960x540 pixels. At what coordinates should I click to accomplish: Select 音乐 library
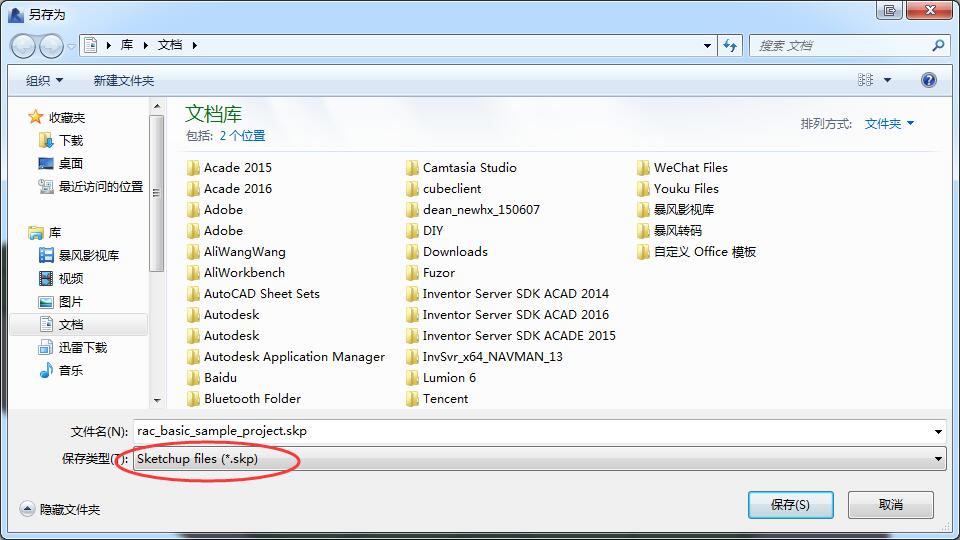coord(61,370)
